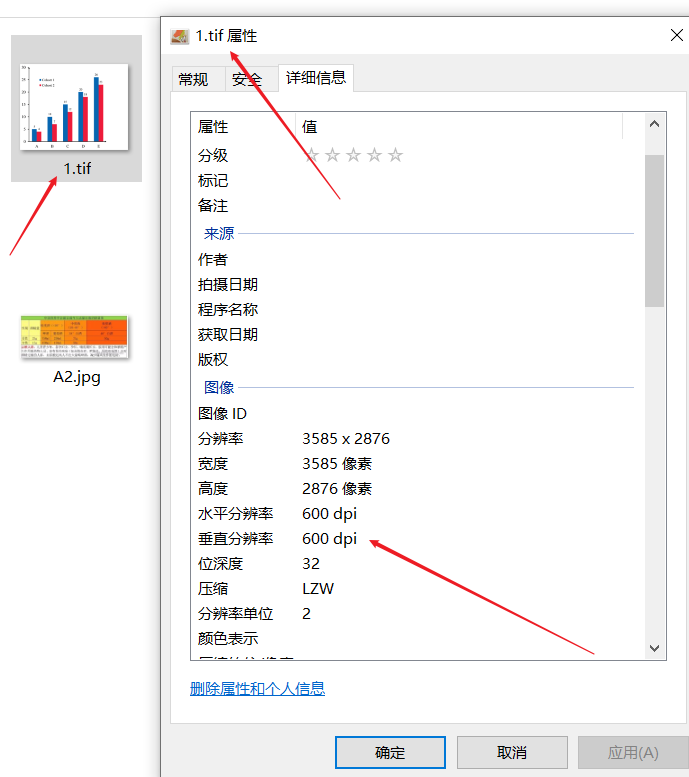Screen dimensions: 689x777
Task: Select the 分级 property row label
Action: pos(213,155)
